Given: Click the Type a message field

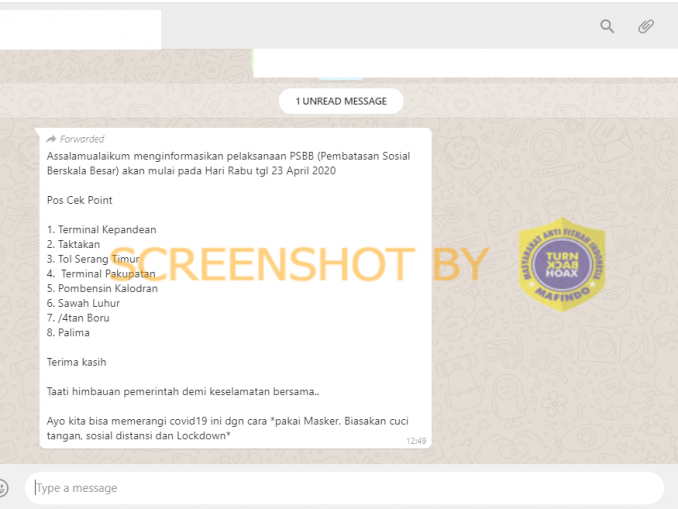Looking at the screenshot, I should tap(344, 488).
